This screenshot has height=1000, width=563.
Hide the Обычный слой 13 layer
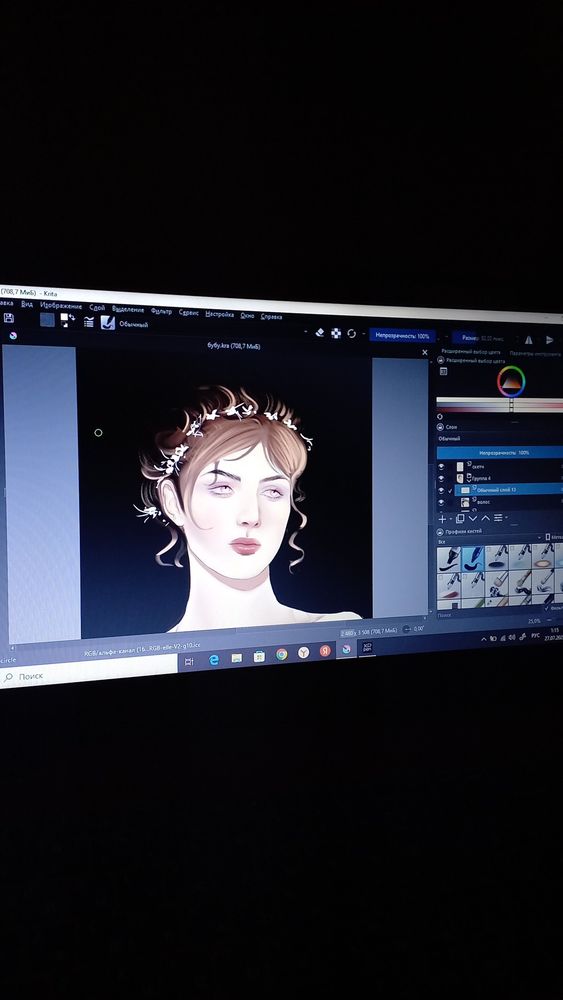441,490
